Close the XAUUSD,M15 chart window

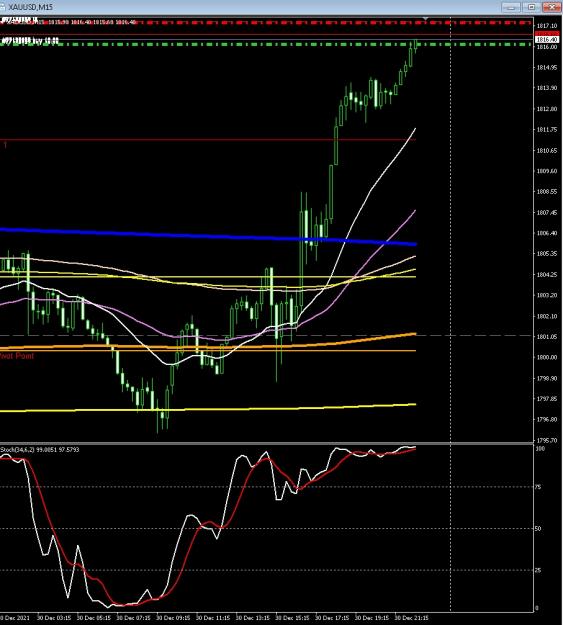pos(552,7)
